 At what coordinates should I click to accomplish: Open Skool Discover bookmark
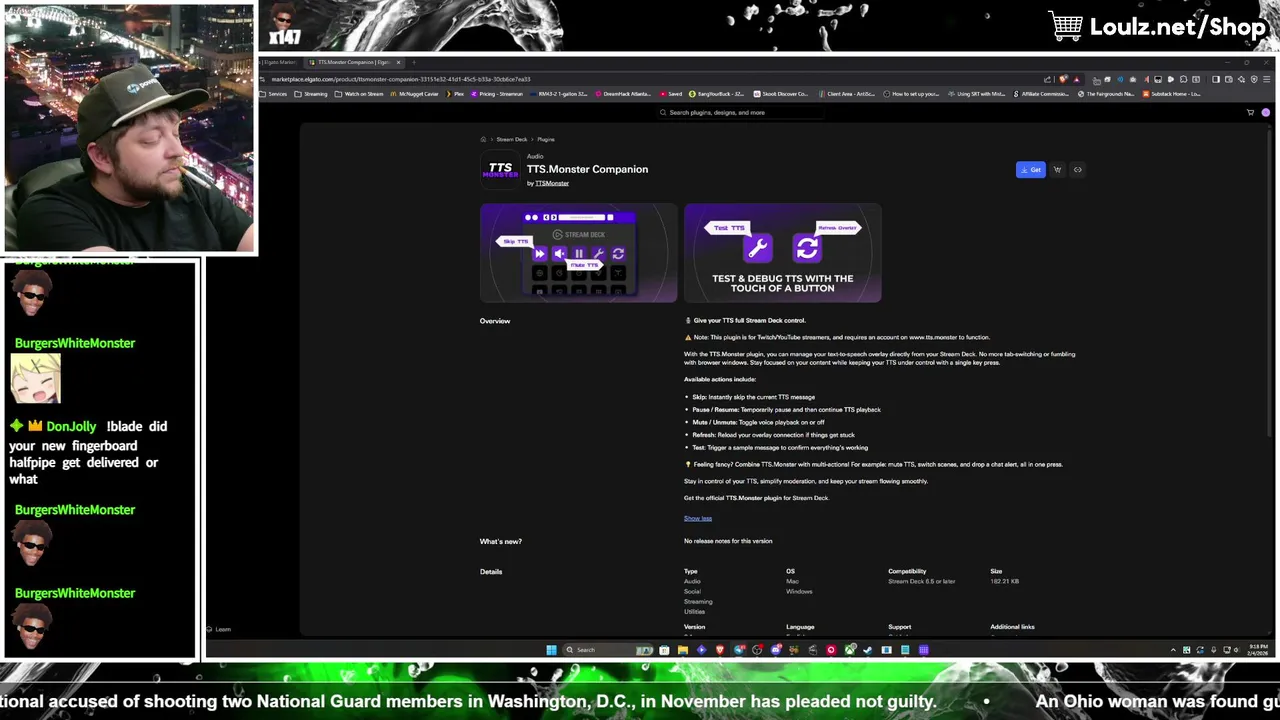click(x=782, y=94)
